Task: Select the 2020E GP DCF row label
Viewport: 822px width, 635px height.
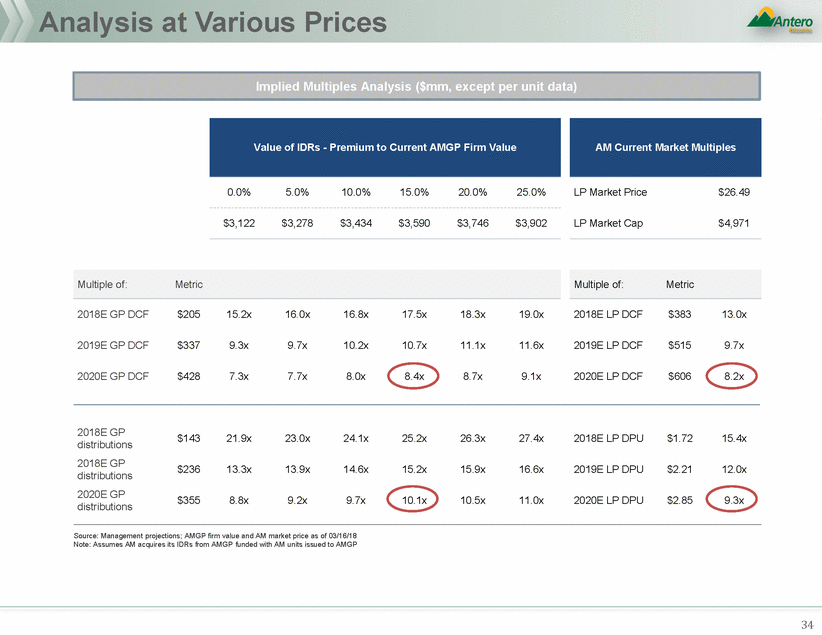Action: point(111,378)
